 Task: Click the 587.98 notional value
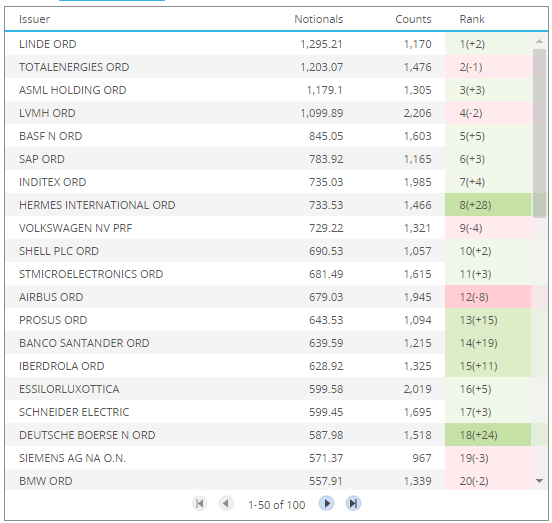pyautogui.click(x=326, y=435)
